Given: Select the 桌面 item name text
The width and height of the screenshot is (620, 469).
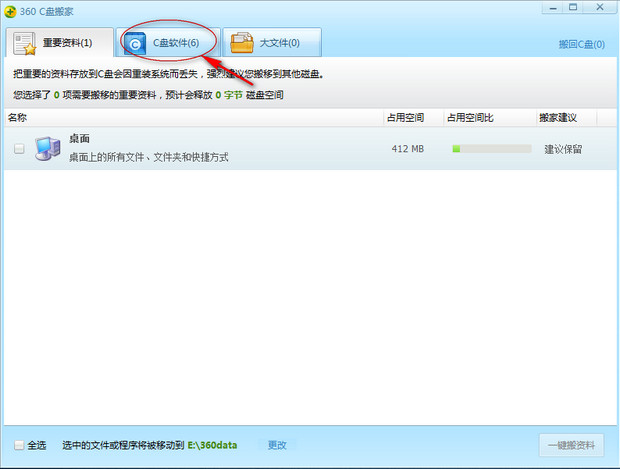Looking at the screenshot, I should [x=79, y=139].
